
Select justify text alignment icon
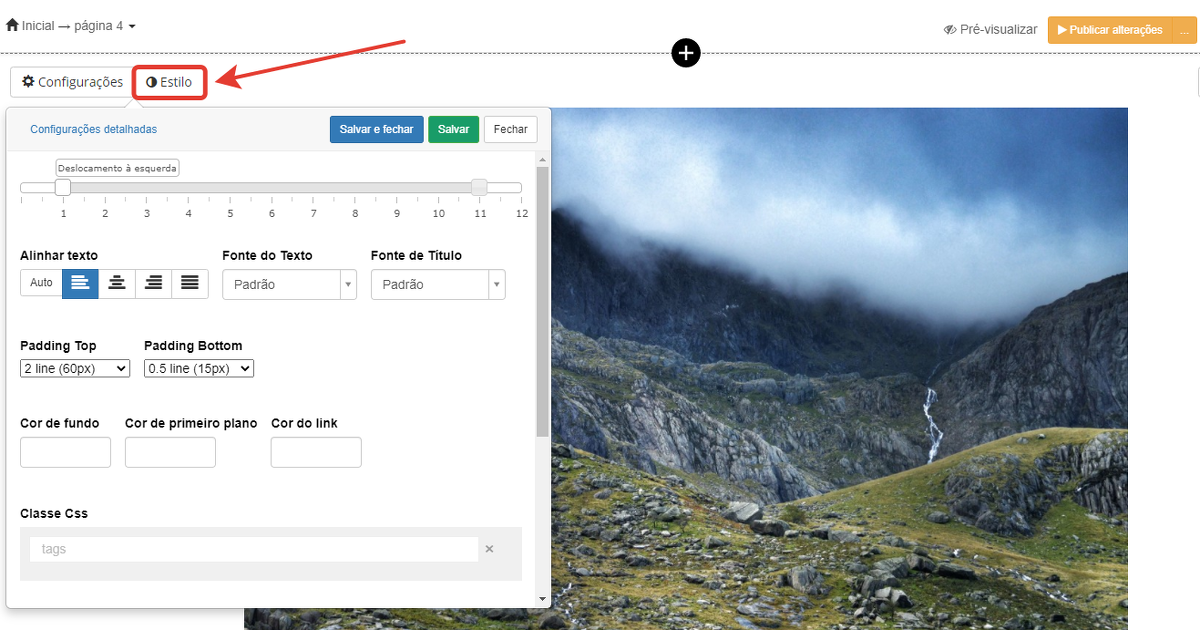[189, 284]
